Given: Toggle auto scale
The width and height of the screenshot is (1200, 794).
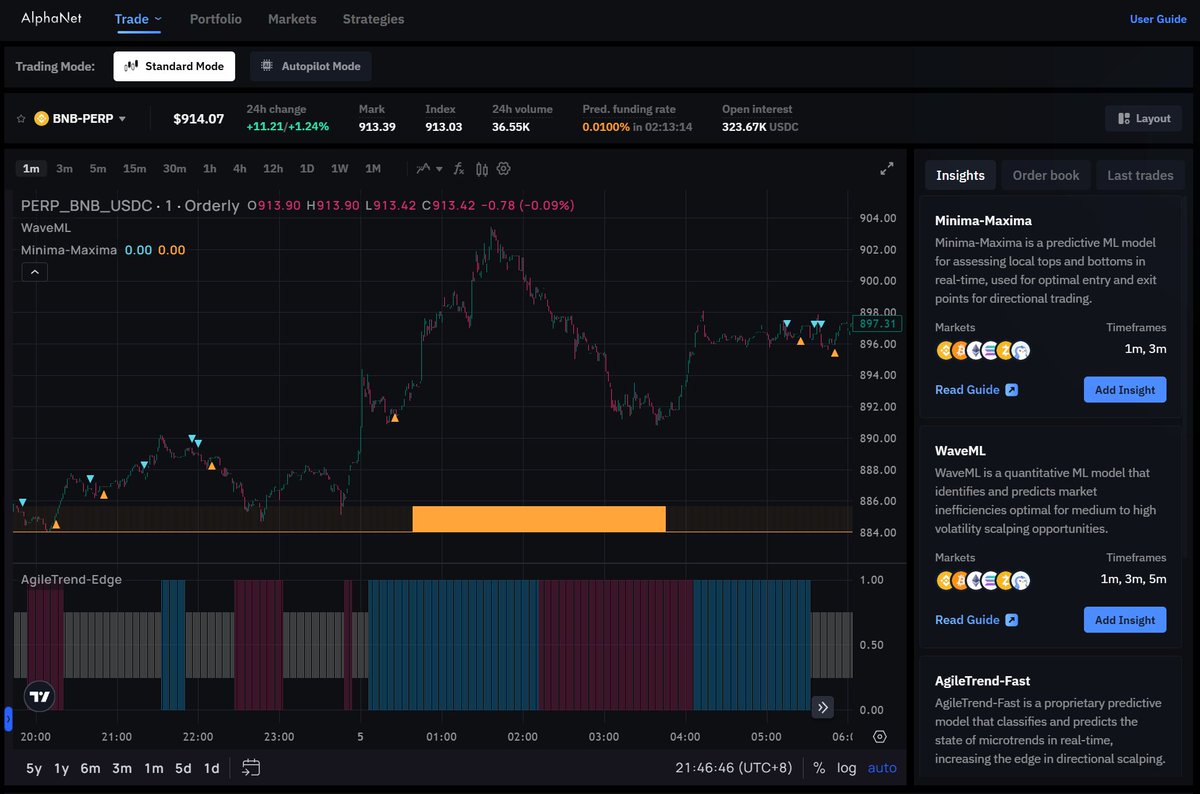Looking at the screenshot, I should click(882, 768).
